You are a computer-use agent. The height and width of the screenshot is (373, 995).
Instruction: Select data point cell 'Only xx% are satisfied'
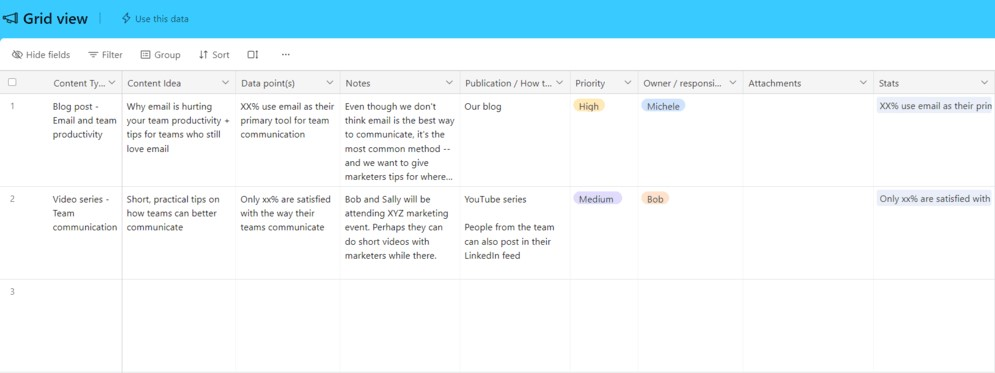tap(288, 233)
